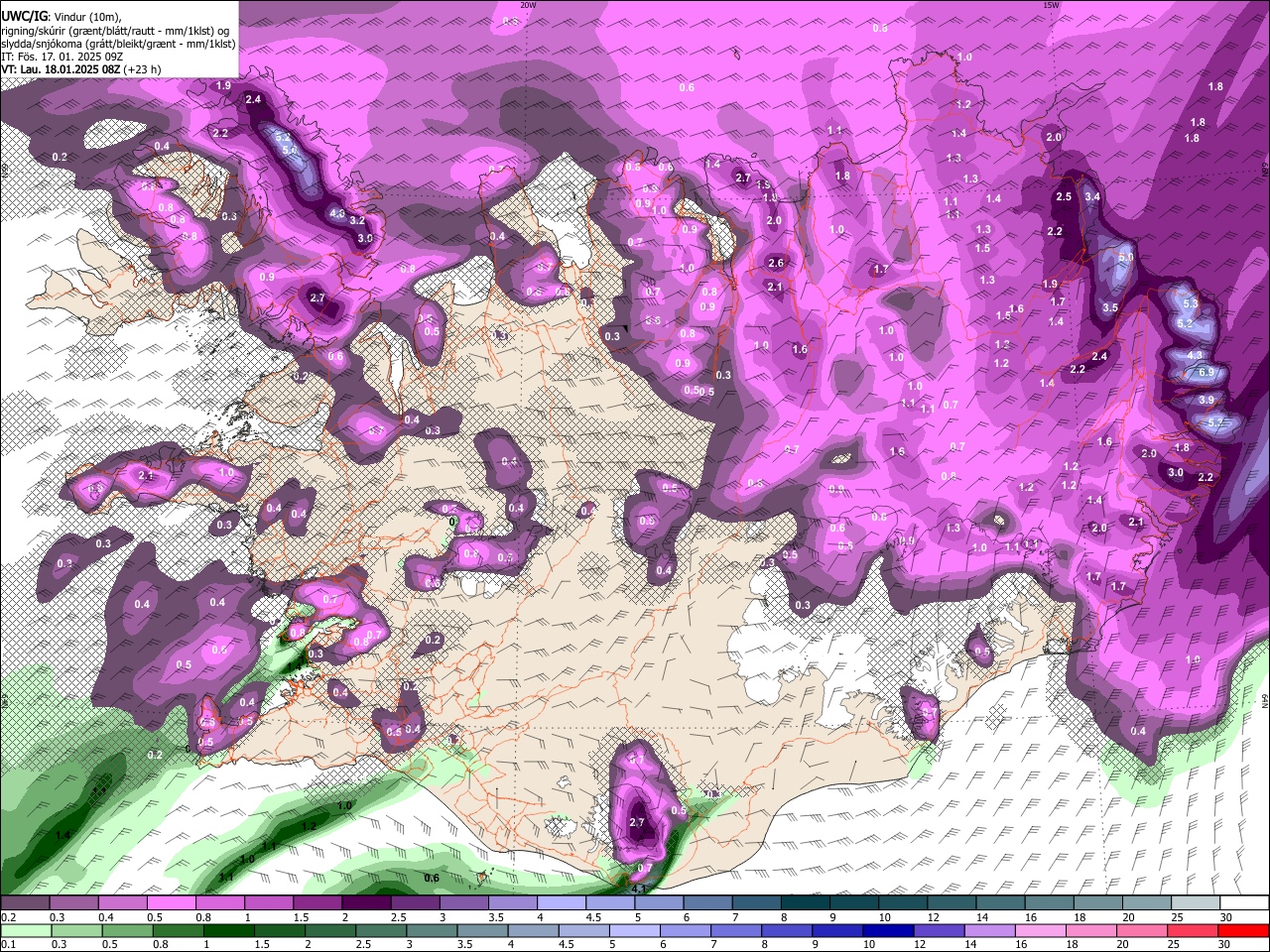The image size is (1270, 952).
Task: Select the '4.3' value on the eastern fjords
Action: coord(1195,355)
